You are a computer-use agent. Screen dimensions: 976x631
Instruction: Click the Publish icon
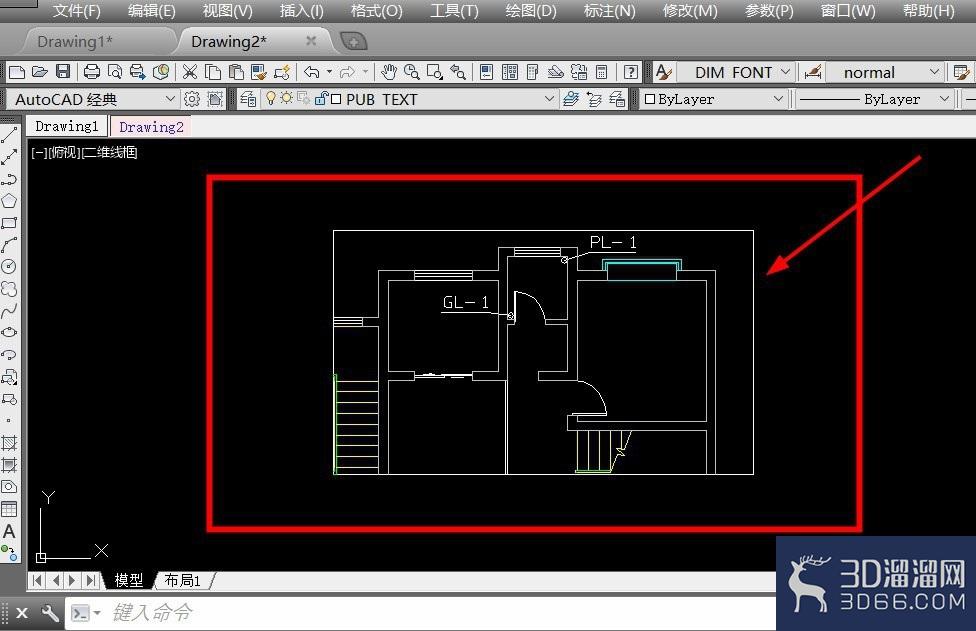[x=138, y=72]
